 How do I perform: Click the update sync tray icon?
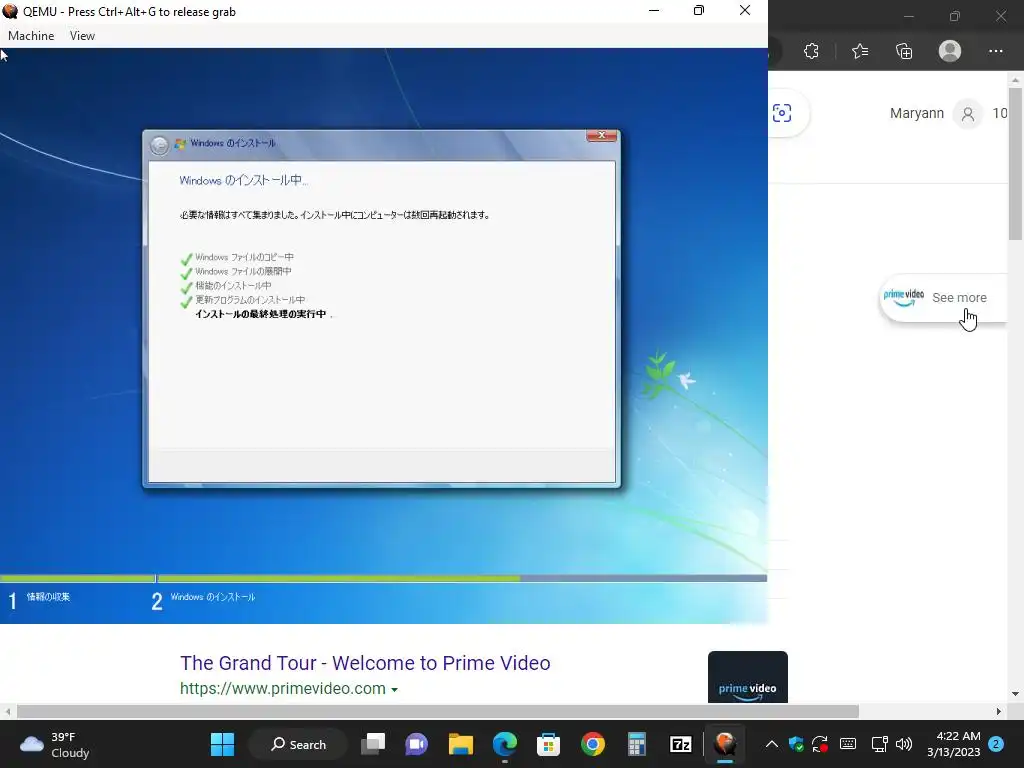click(820, 744)
